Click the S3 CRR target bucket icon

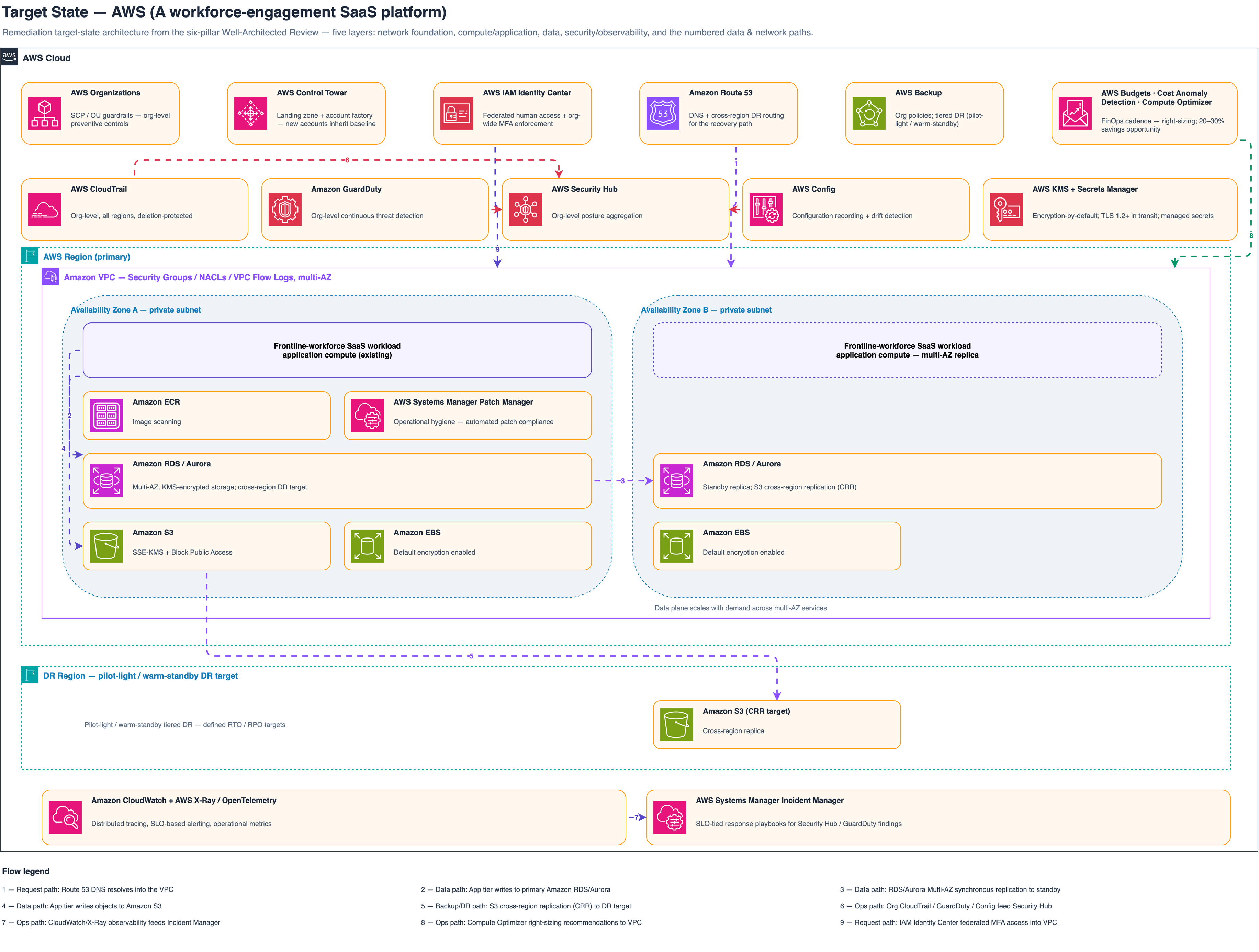pyautogui.click(x=677, y=725)
